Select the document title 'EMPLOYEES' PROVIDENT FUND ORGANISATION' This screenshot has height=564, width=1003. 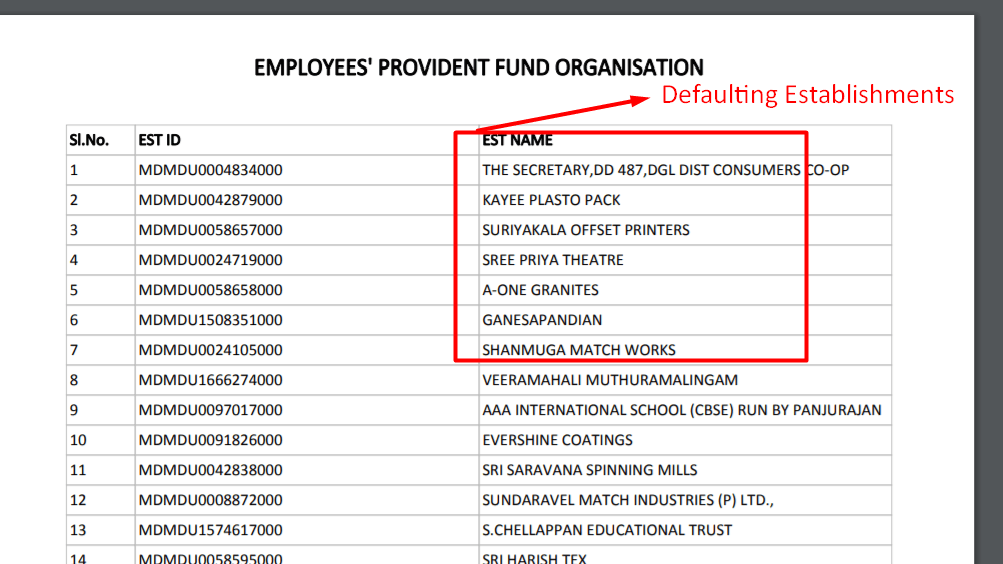click(478, 68)
